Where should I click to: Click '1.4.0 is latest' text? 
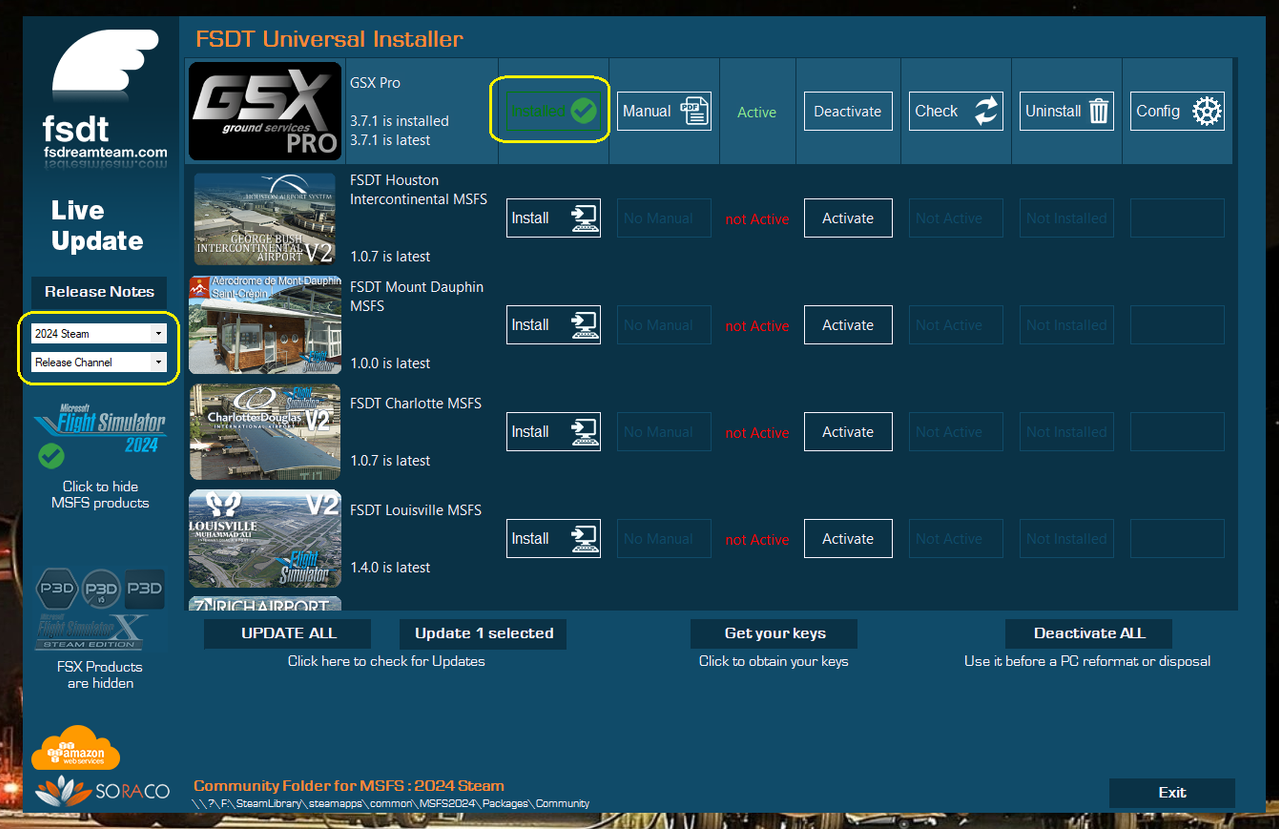click(x=390, y=567)
